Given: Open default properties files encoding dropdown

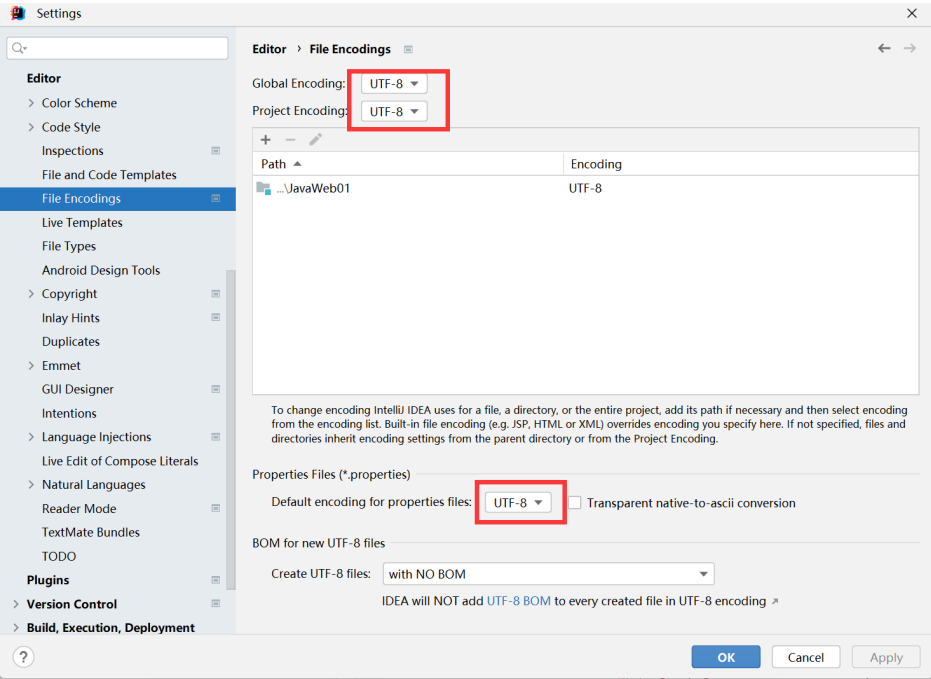Looking at the screenshot, I should point(518,503).
